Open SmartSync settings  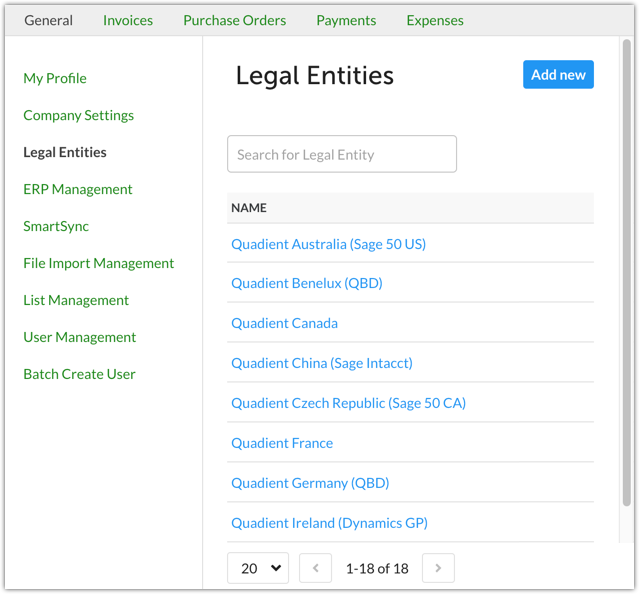pos(56,226)
